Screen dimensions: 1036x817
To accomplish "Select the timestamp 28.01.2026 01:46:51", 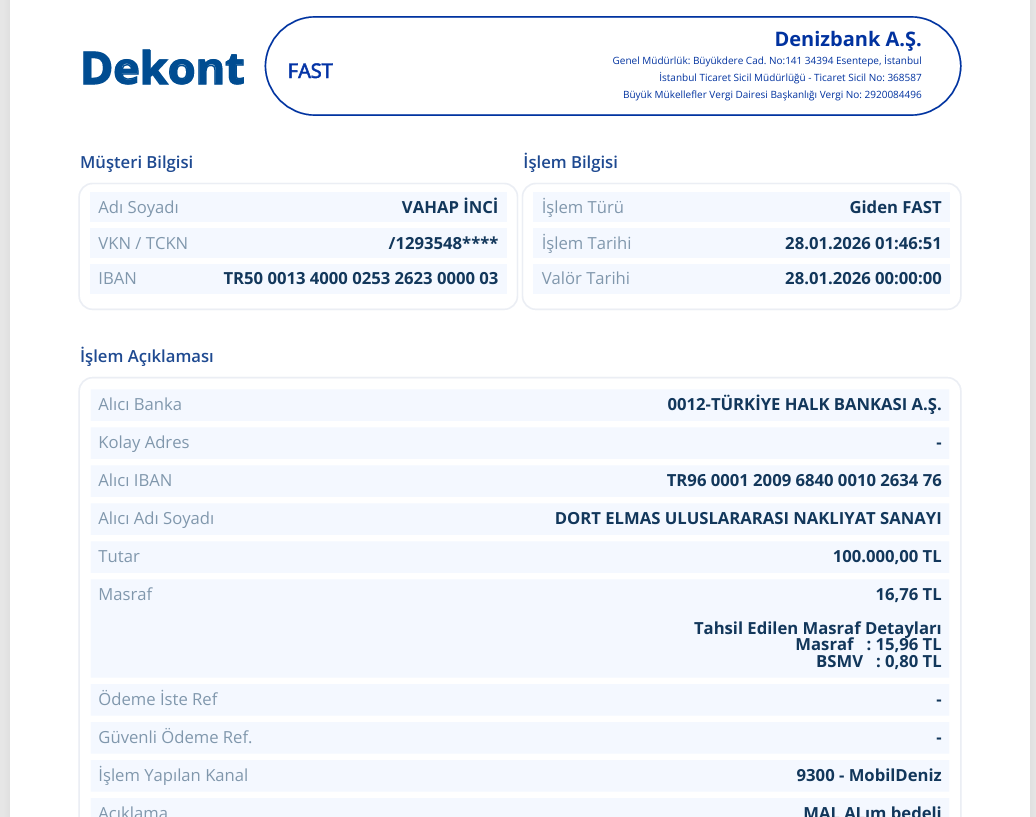I will pyautogui.click(x=863, y=243).
